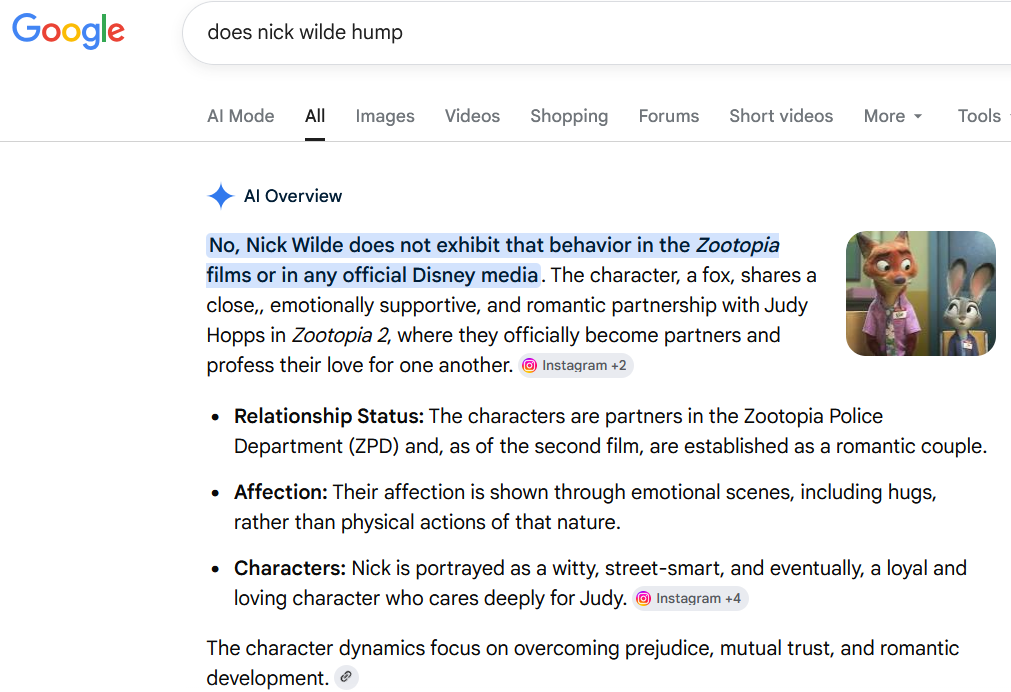The image size is (1011, 692).
Task: Click the highlighted answer sentence
Action: (x=493, y=260)
